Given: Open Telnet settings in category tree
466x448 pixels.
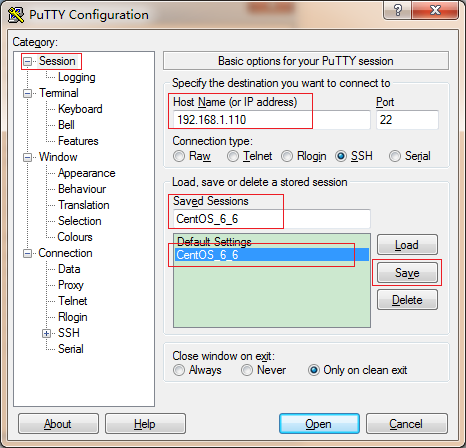Looking at the screenshot, I should [72, 301].
